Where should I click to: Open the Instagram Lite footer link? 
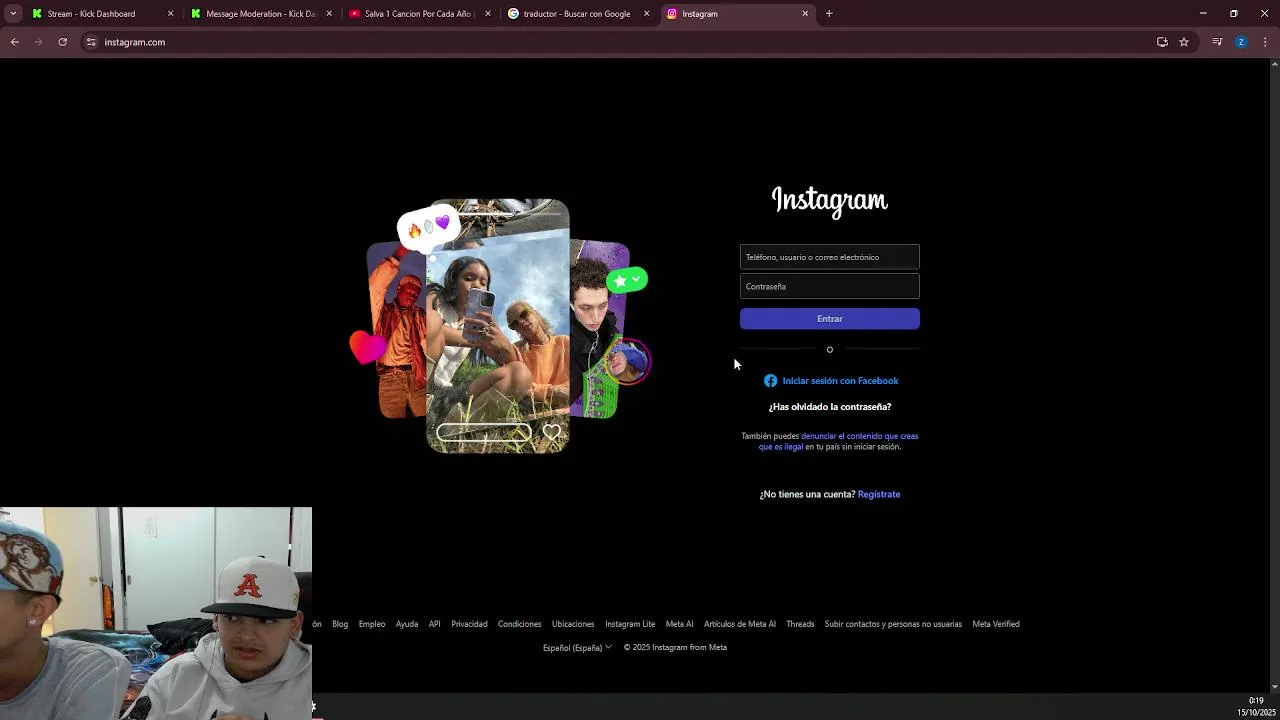(x=630, y=624)
